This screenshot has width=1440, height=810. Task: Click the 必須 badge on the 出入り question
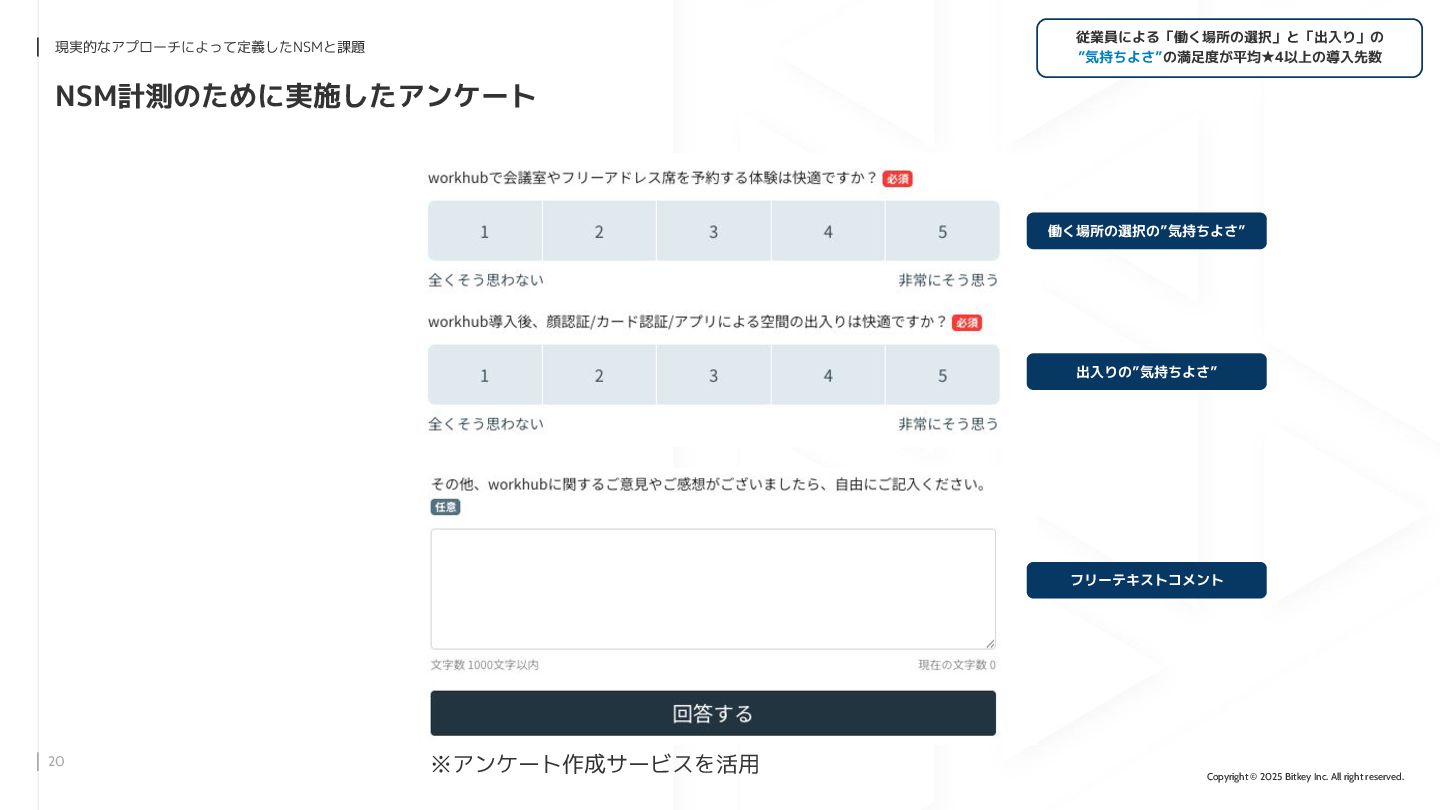pyautogui.click(x=967, y=323)
